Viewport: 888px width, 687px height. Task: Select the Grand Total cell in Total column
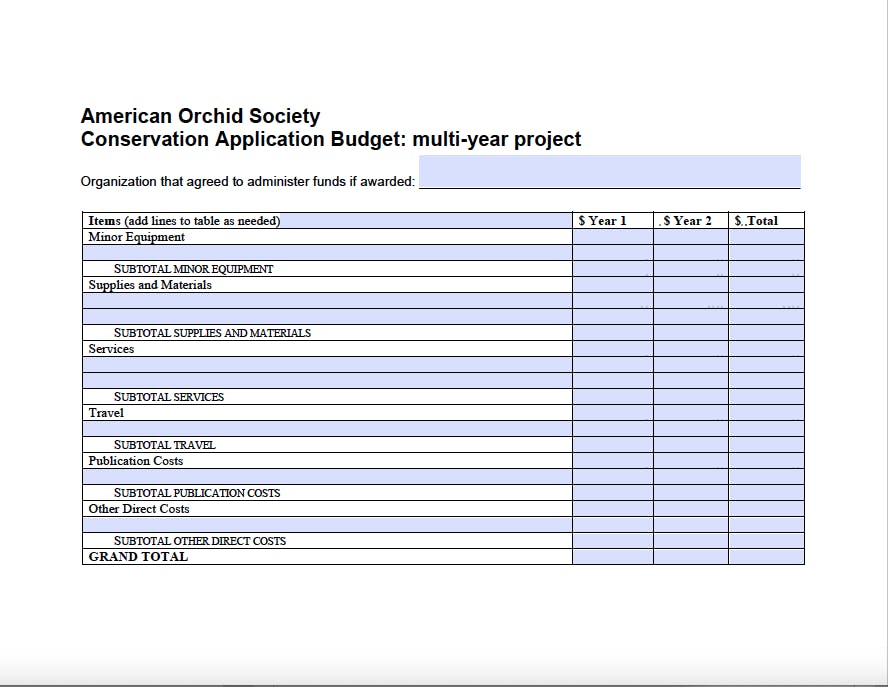(x=767, y=557)
